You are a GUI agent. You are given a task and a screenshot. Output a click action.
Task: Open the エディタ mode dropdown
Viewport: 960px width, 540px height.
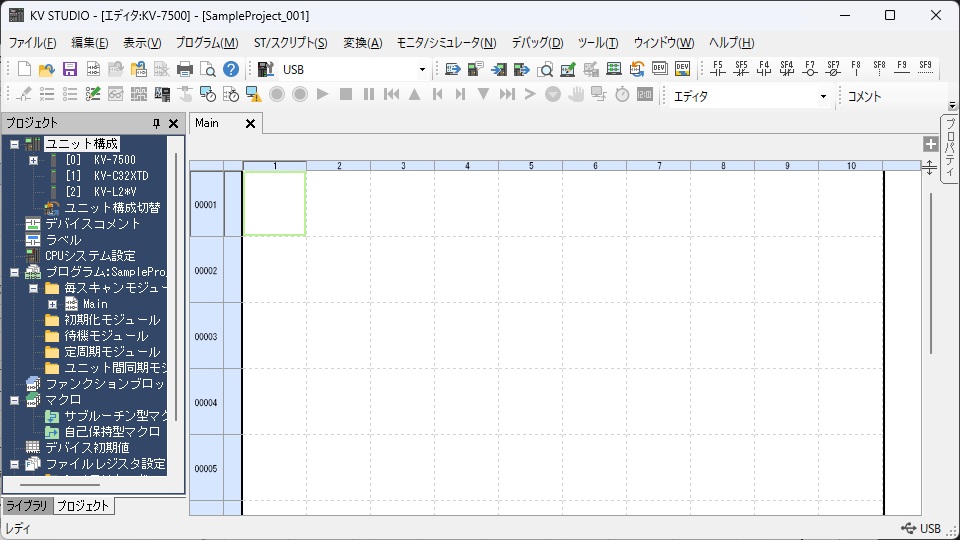coord(823,97)
